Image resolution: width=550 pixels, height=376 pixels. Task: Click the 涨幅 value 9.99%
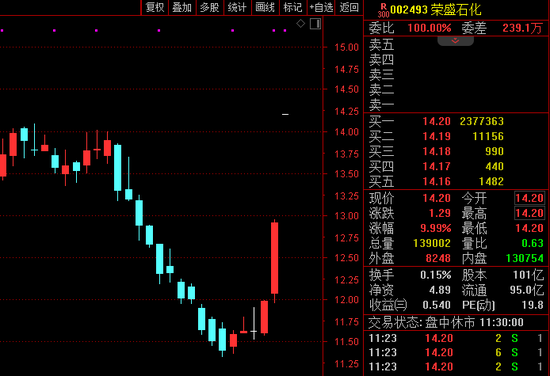coord(436,228)
